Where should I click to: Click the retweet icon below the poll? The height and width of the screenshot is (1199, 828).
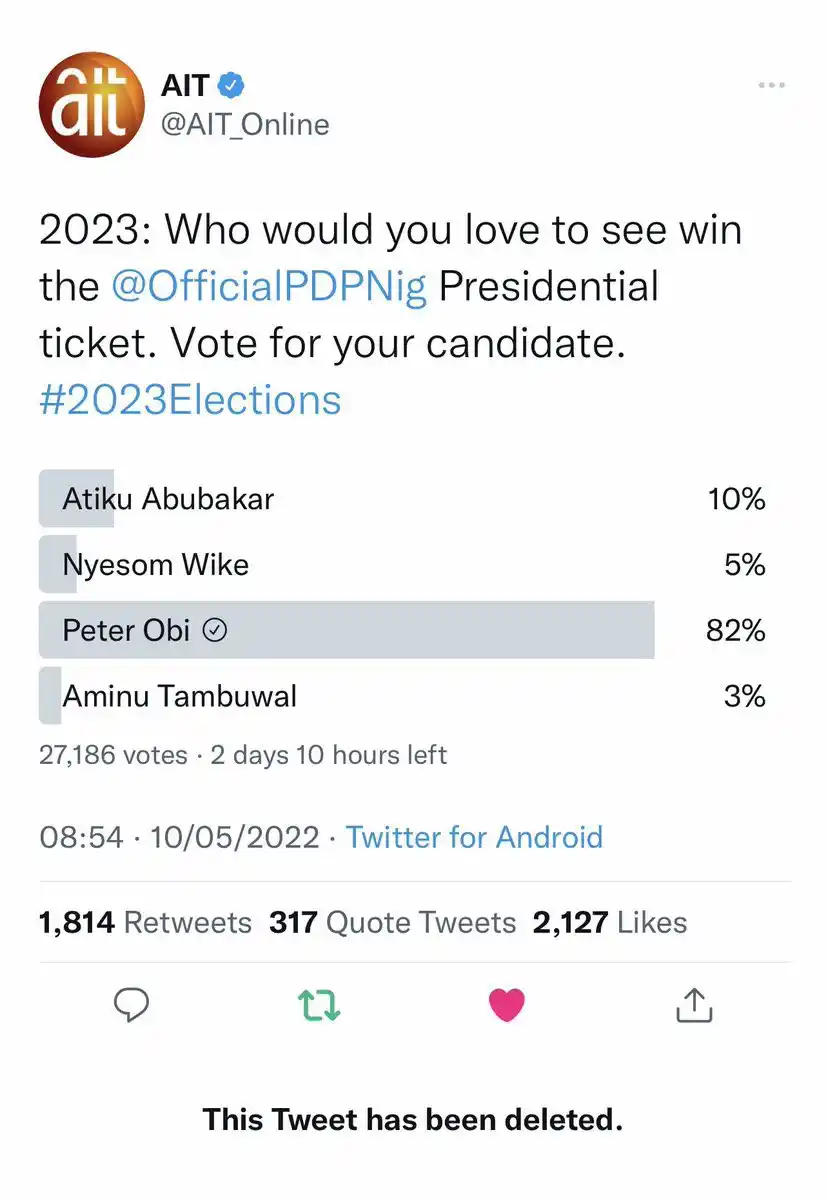tap(318, 1004)
